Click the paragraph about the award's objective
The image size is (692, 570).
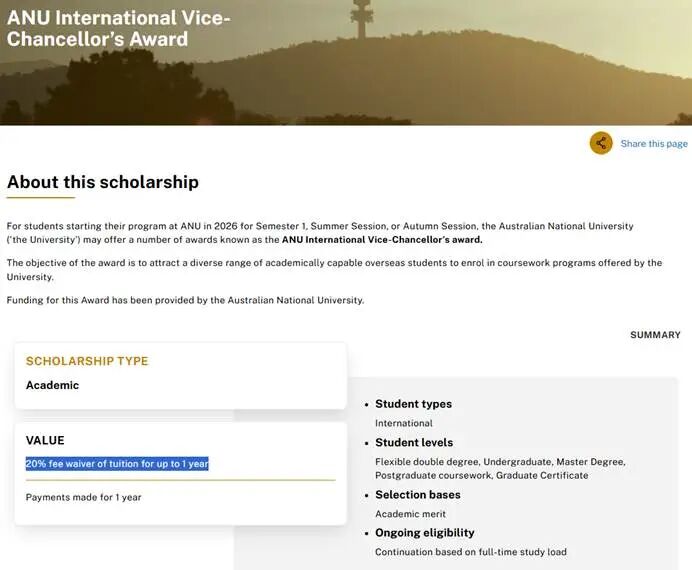click(x=334, y=270)
